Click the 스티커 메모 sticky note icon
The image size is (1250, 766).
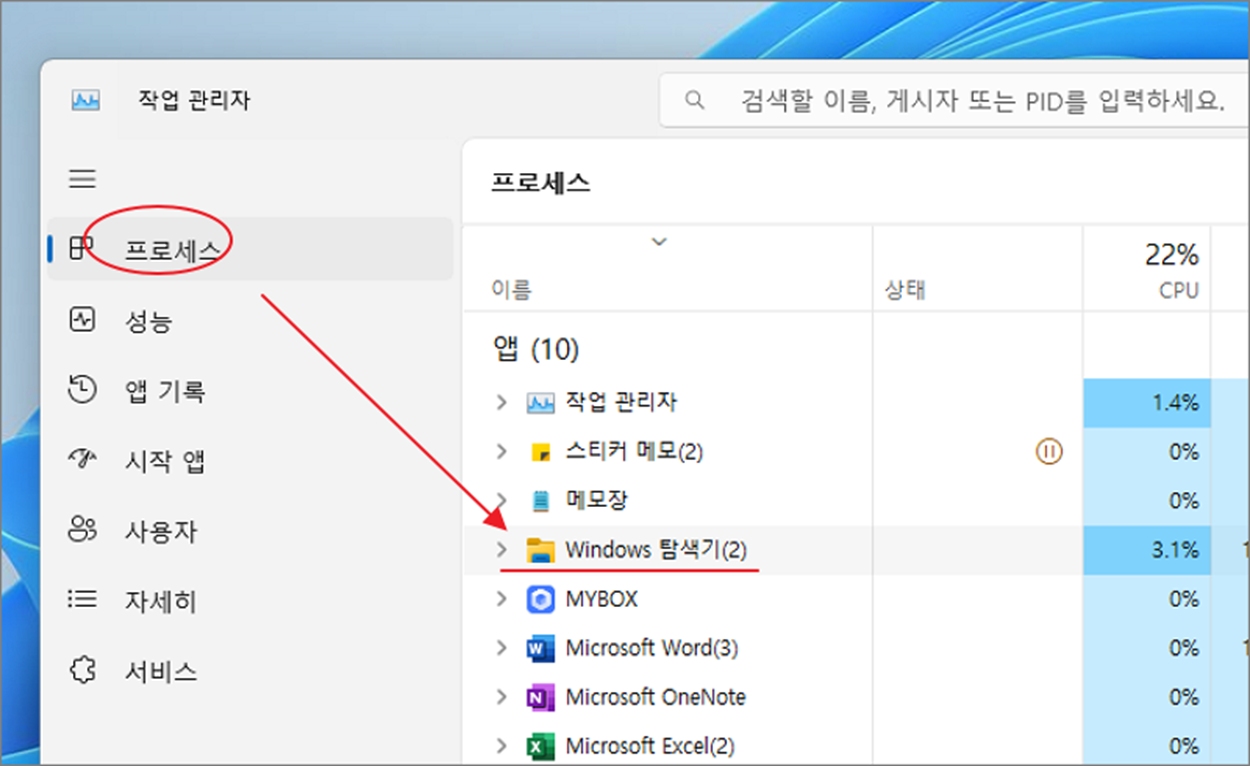(540, 452)
